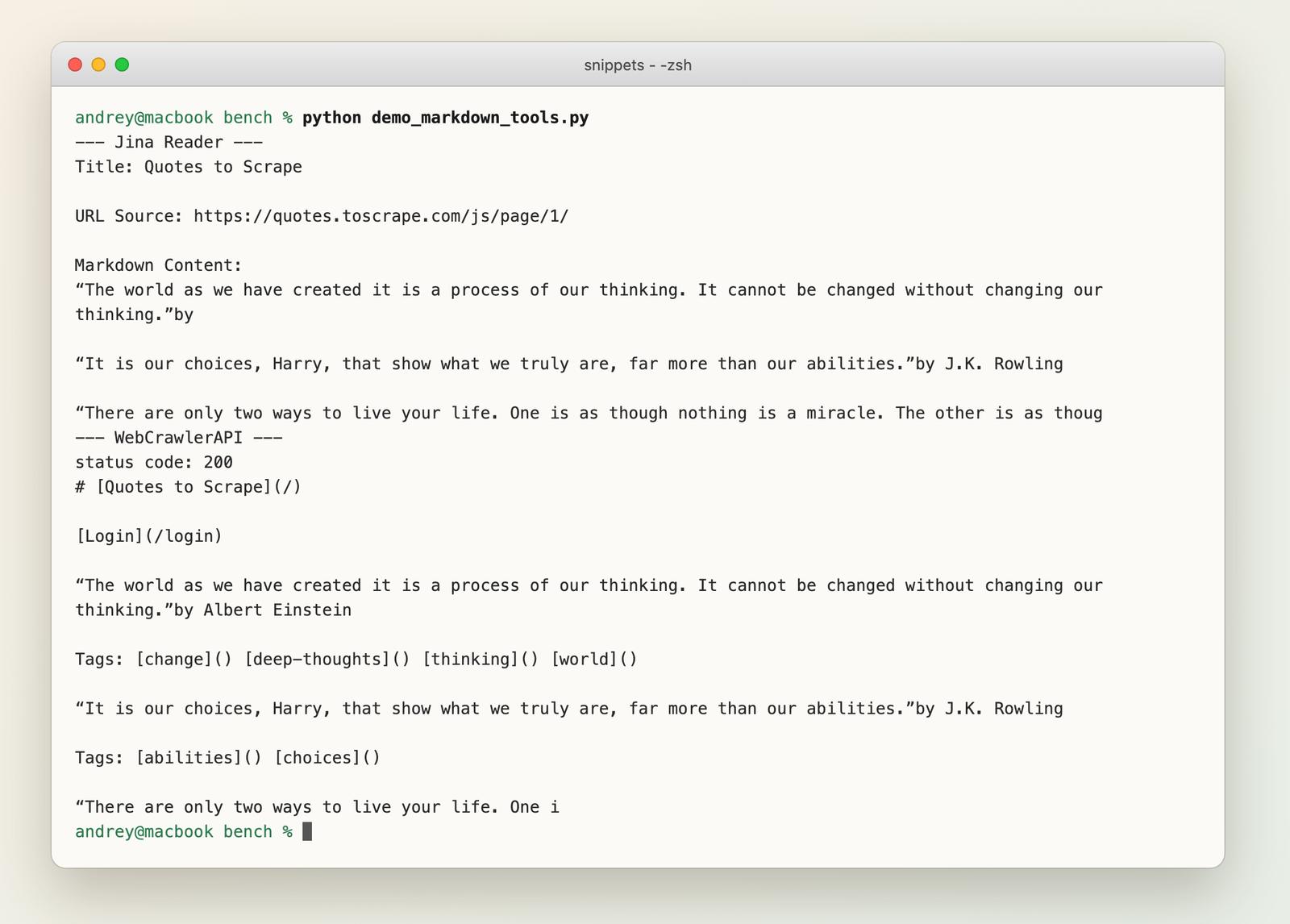
Task: Click the '[Login](/login)' markdown link text
Action: [x=149, y=536]
